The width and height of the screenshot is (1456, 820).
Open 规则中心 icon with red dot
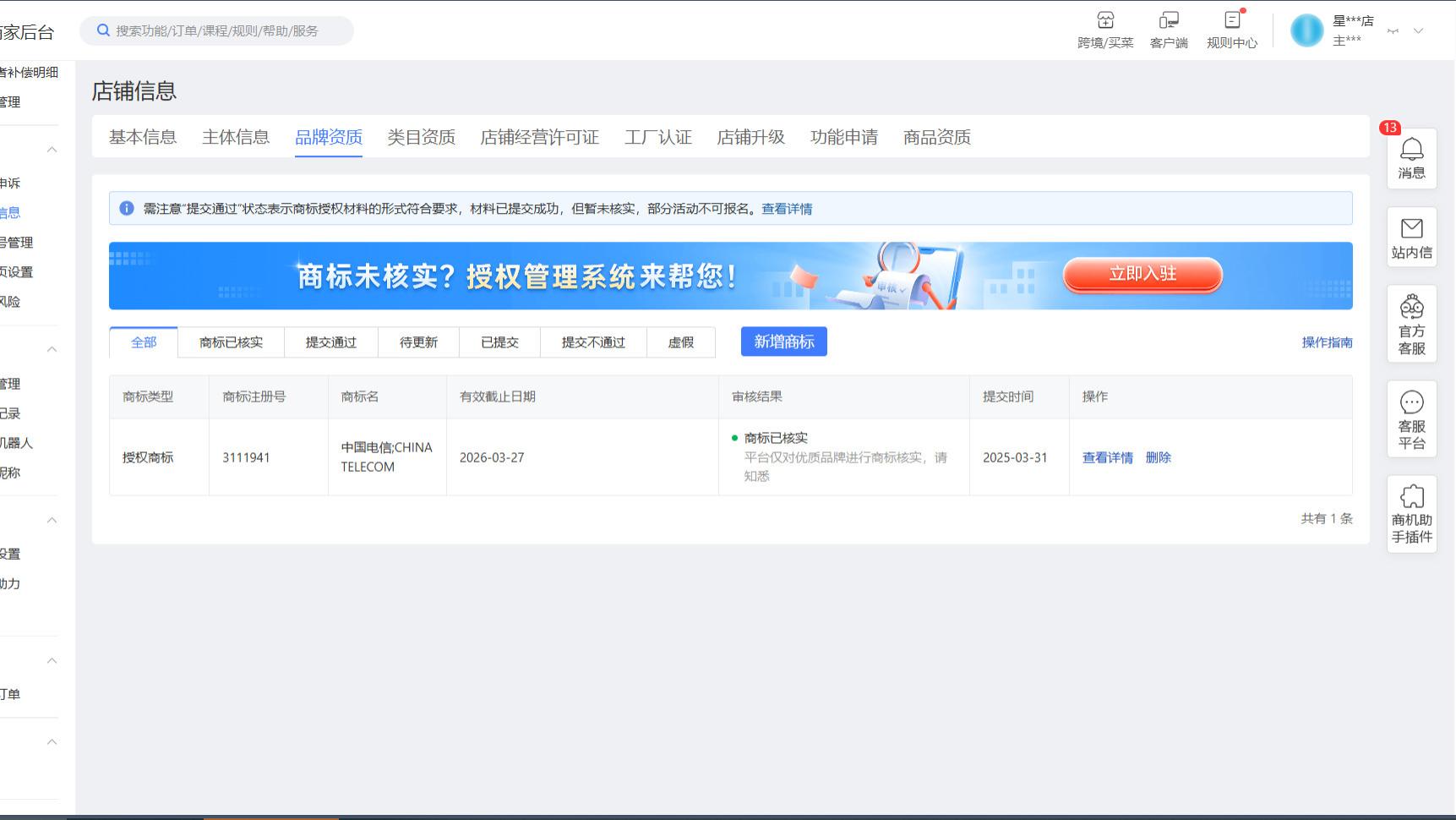point(1231,23)
